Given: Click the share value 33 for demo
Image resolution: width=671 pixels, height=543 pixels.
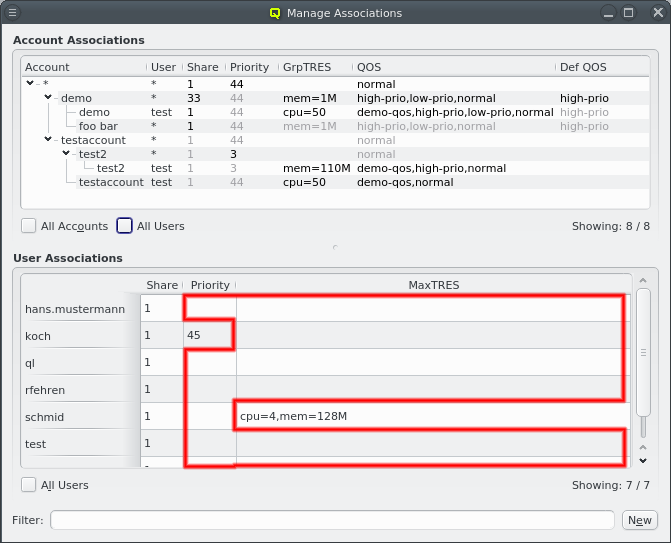Looking at the screenshot, I should 194,98.
